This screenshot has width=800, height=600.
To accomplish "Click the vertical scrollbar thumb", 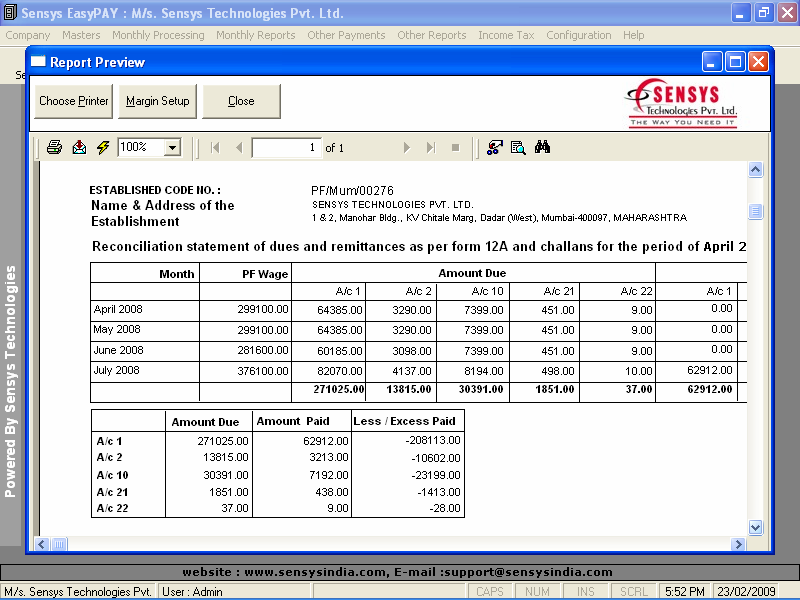I will point(756,211).
